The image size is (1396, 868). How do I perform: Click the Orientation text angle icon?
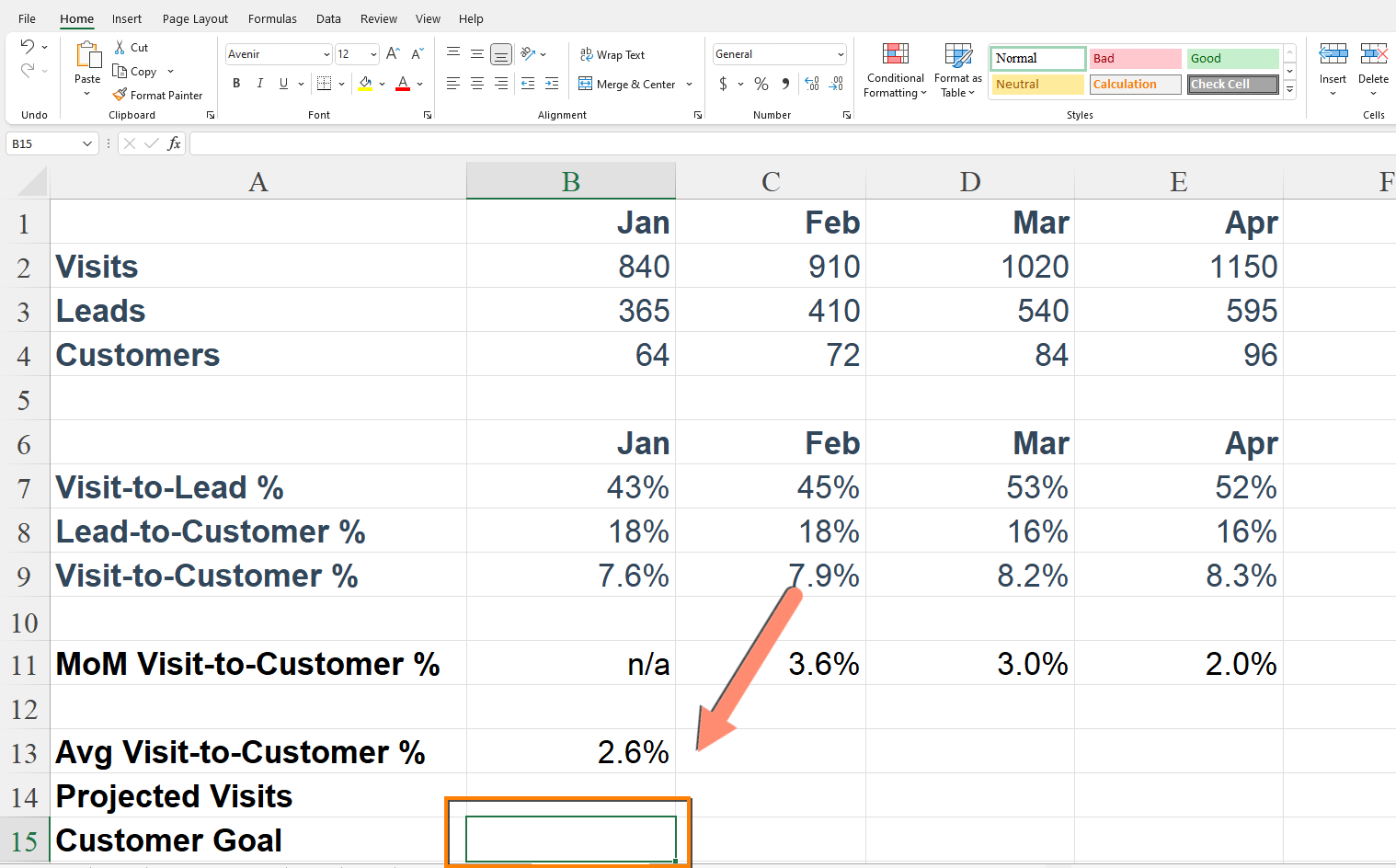click(528, 54)
